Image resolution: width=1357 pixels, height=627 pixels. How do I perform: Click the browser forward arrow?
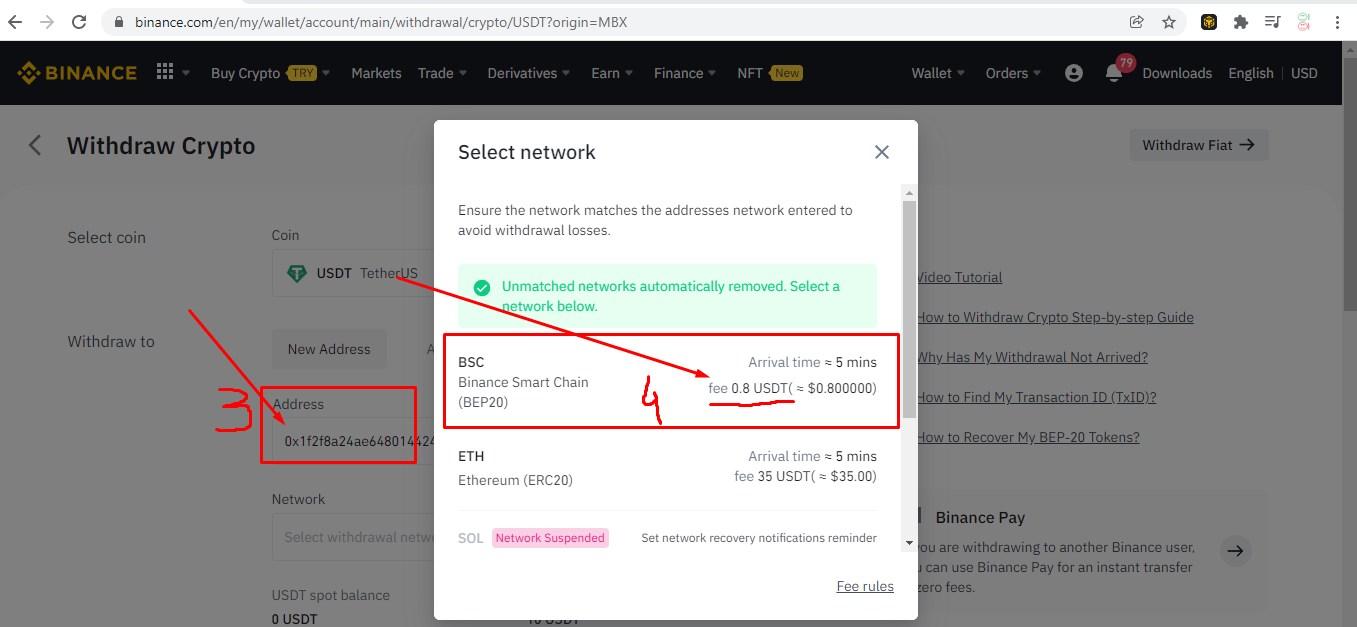(x=46, y=21)
